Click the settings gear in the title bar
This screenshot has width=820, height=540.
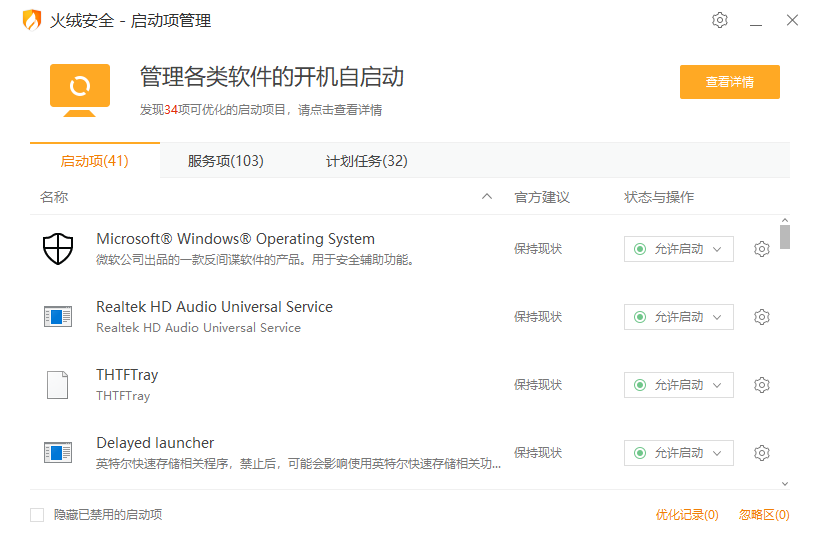720,20
